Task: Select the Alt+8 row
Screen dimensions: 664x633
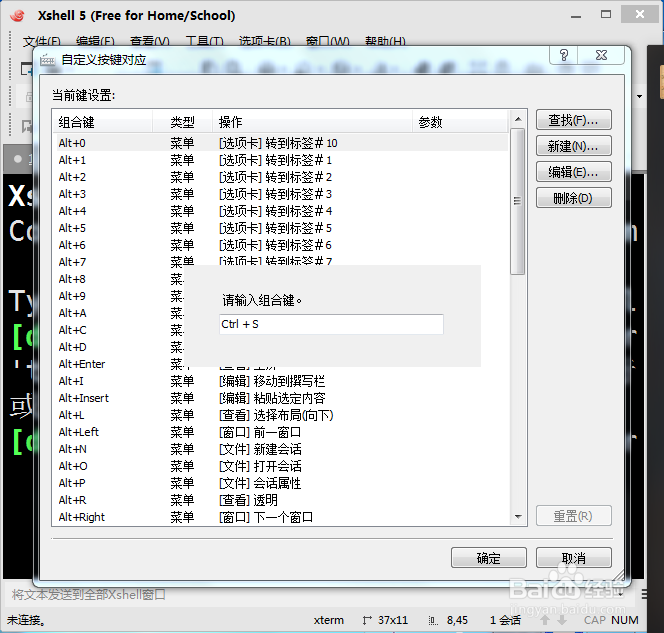Action: [119, 279]
